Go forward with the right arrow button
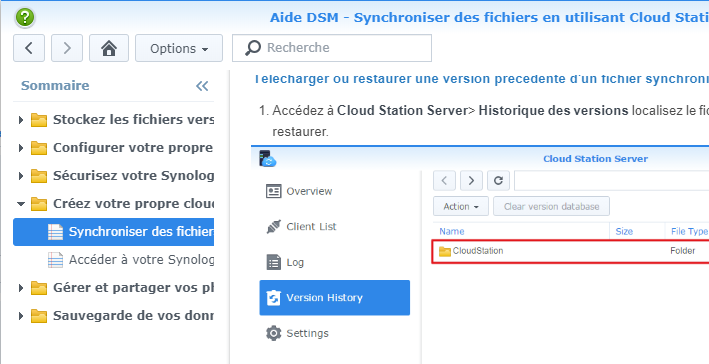This screenshot has height=364, width=709. tap(67, 48)
